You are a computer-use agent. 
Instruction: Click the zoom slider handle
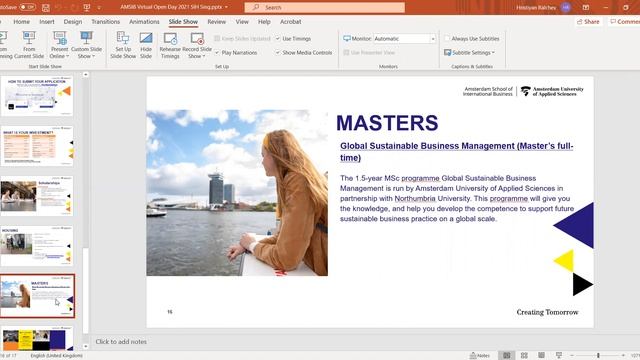coord(598,356)
